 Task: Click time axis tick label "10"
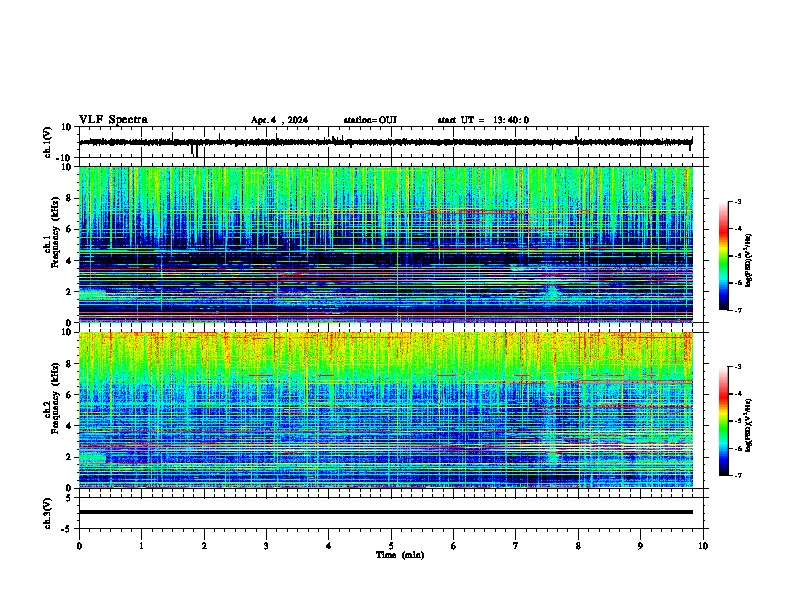click(x=703, y=546)
